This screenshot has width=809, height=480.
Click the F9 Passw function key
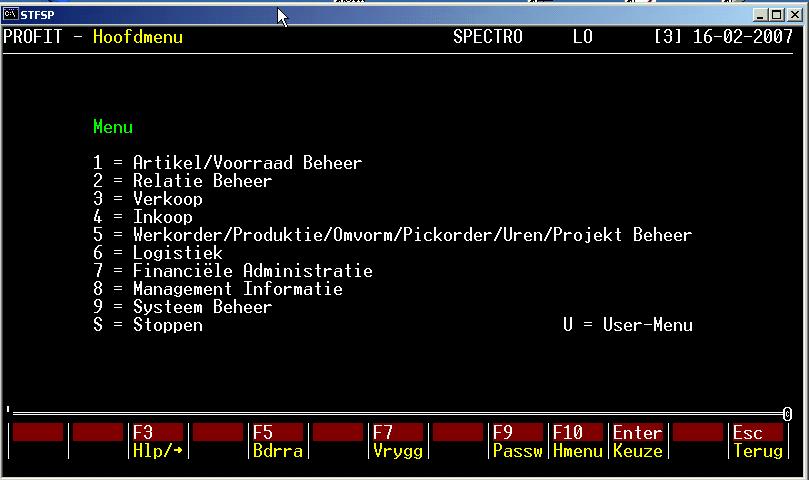click(x=517, y=441)
